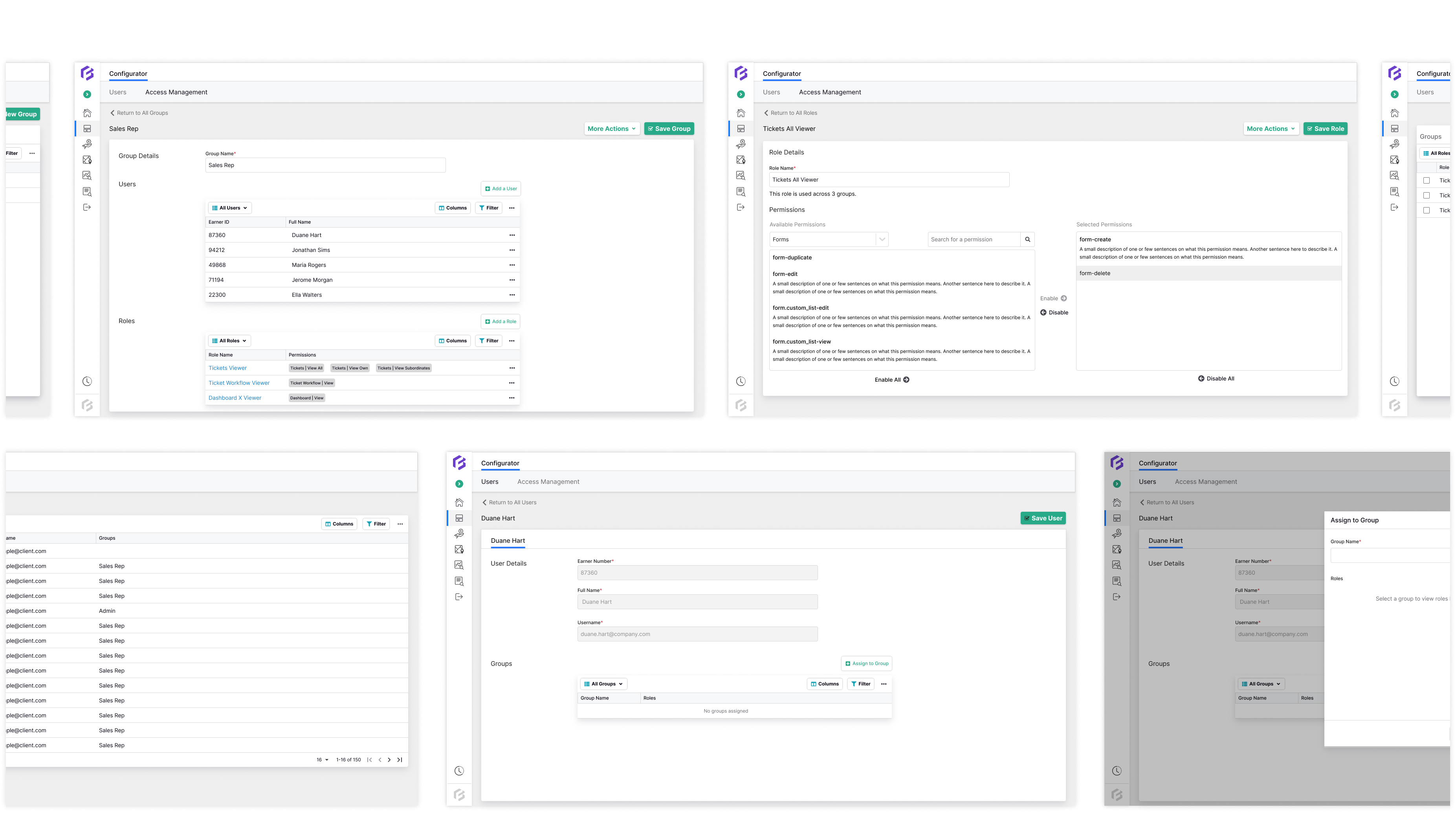Click the Search for a permission field

(973, 239)
